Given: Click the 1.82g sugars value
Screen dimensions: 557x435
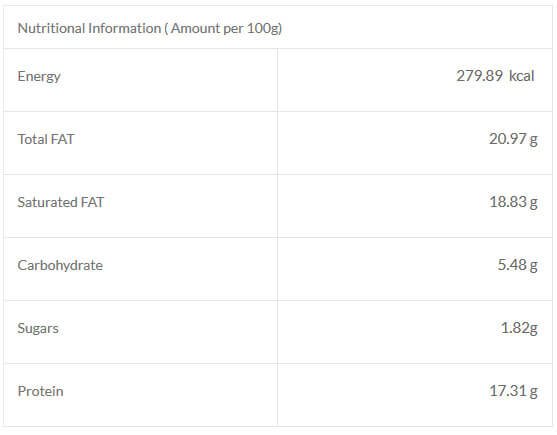Looking at the screenshot, I should [x=519, y=328].
